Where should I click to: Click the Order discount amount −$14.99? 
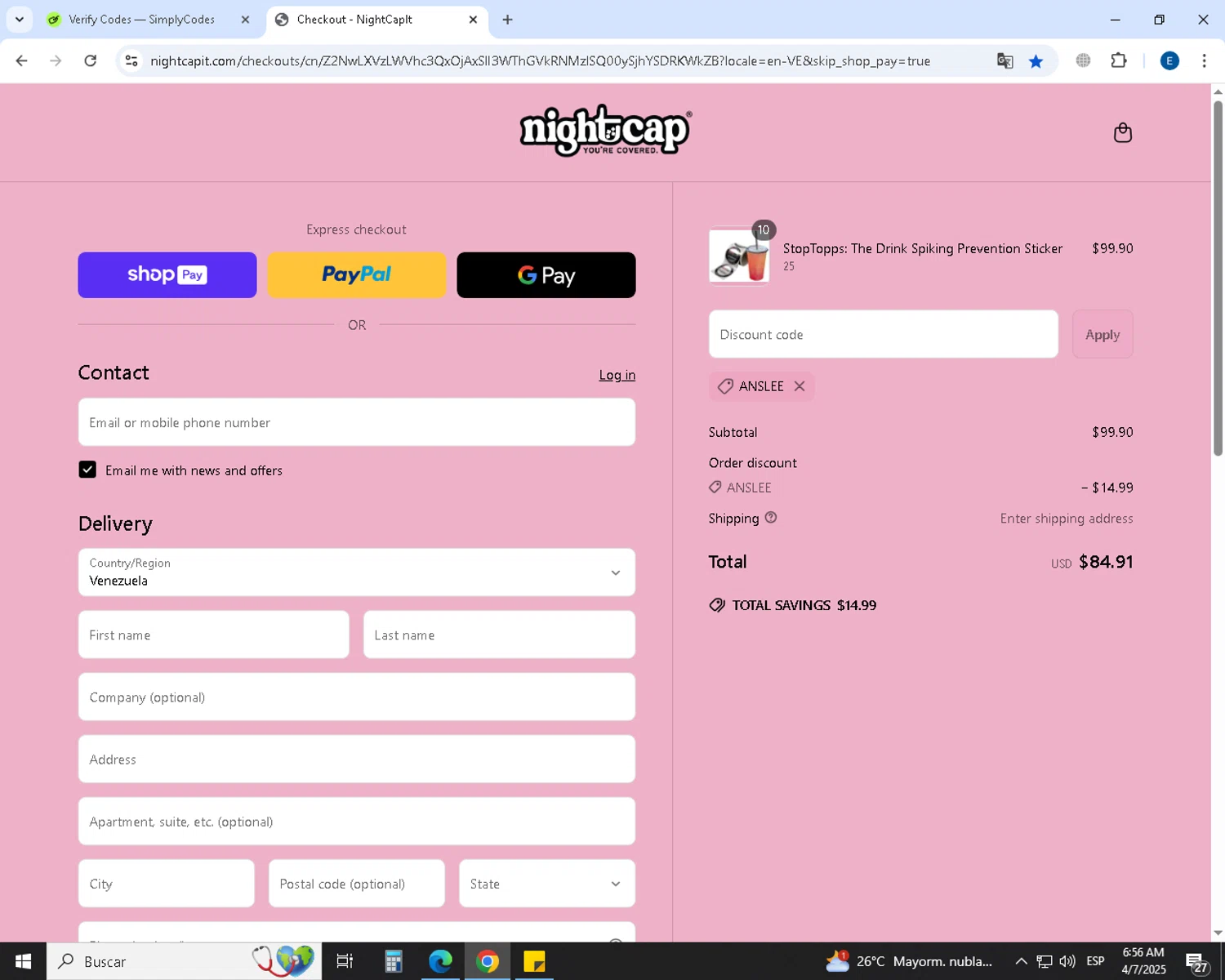point(1107,488)
